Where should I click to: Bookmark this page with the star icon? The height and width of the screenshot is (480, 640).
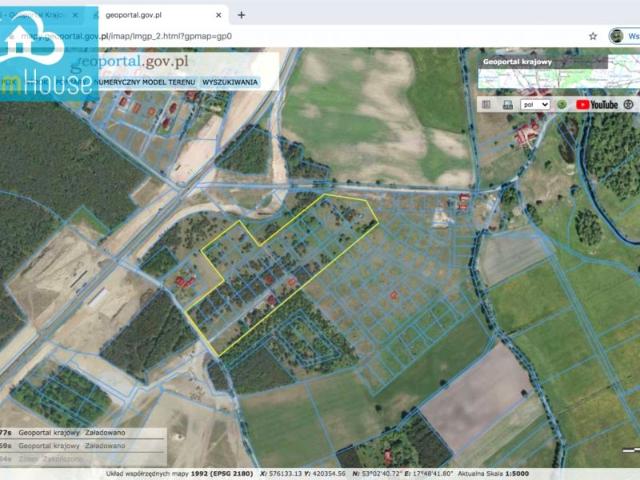coord(593,35)
